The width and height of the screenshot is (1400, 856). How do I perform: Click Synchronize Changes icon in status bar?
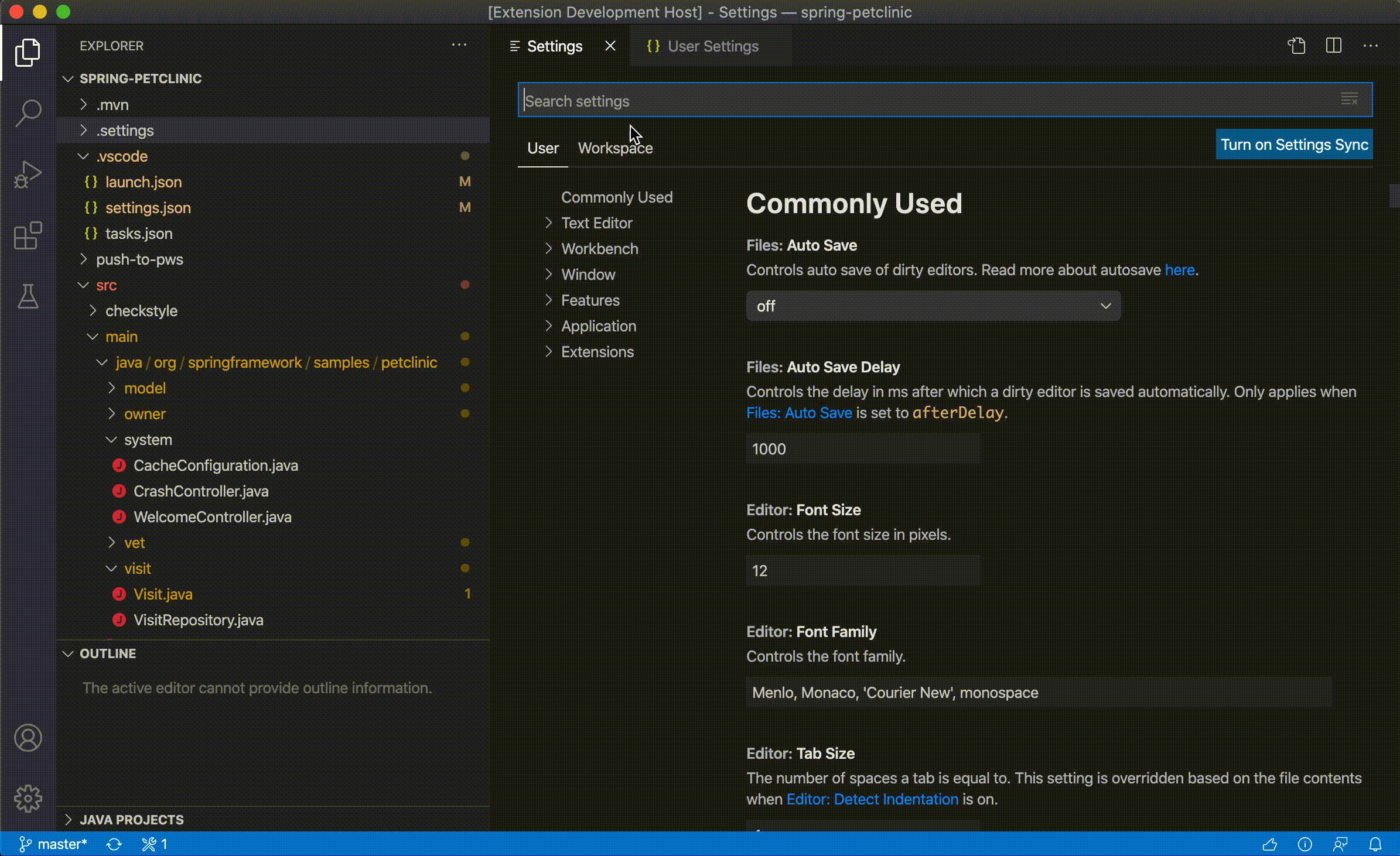click(x=114, y=844)
